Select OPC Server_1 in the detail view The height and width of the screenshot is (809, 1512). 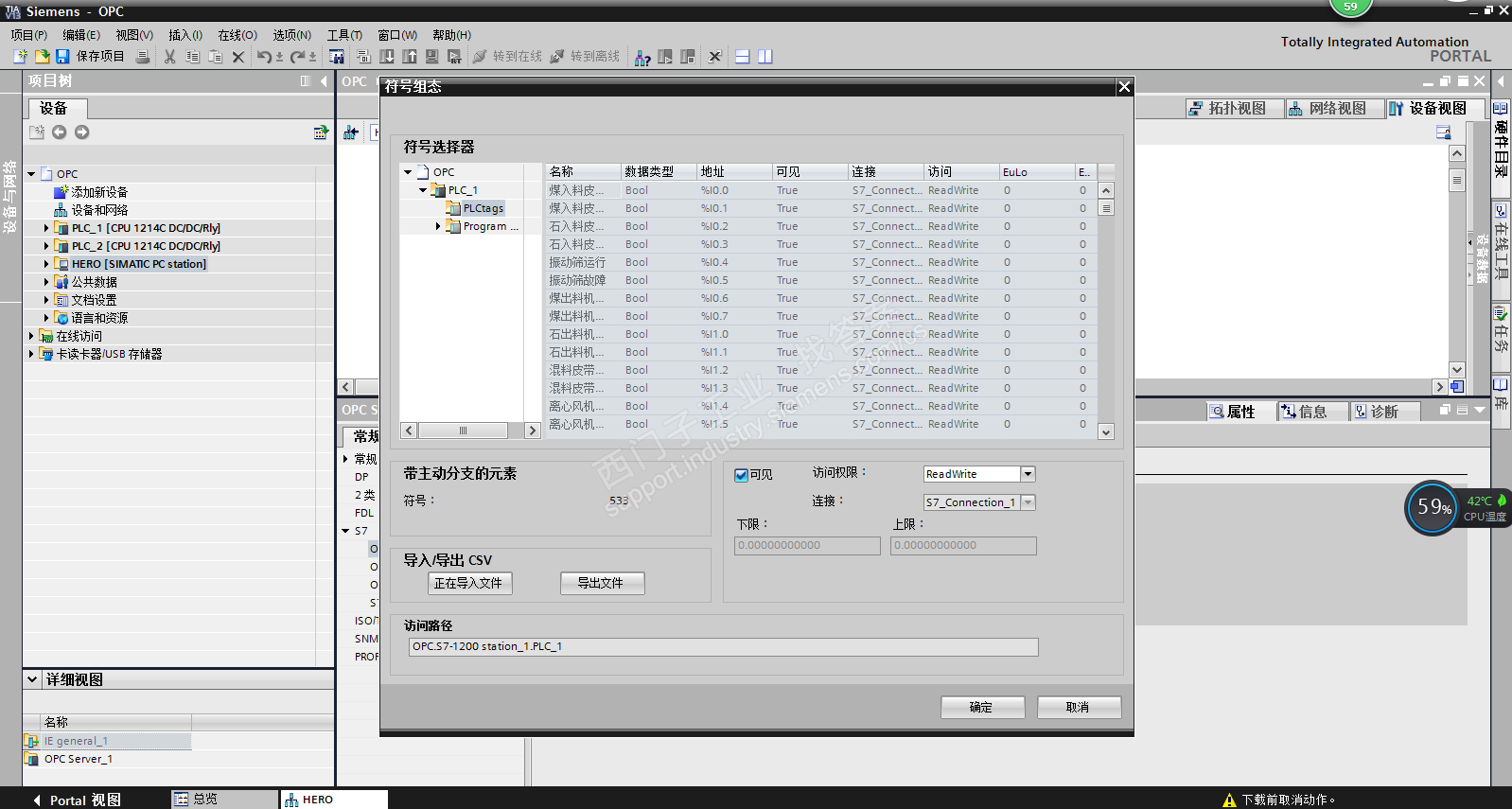79,759
